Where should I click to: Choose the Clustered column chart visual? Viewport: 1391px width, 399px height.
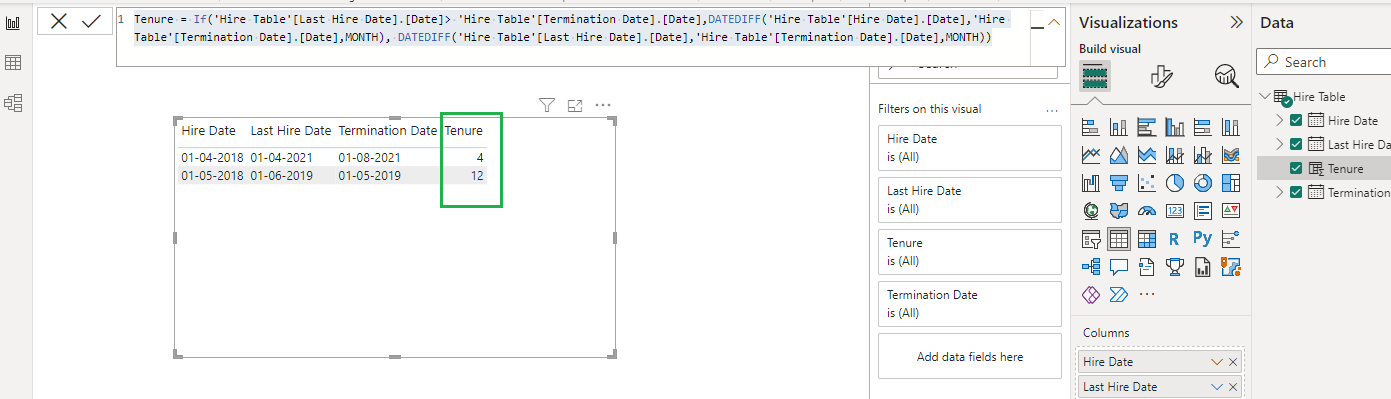coord(1175,127)
